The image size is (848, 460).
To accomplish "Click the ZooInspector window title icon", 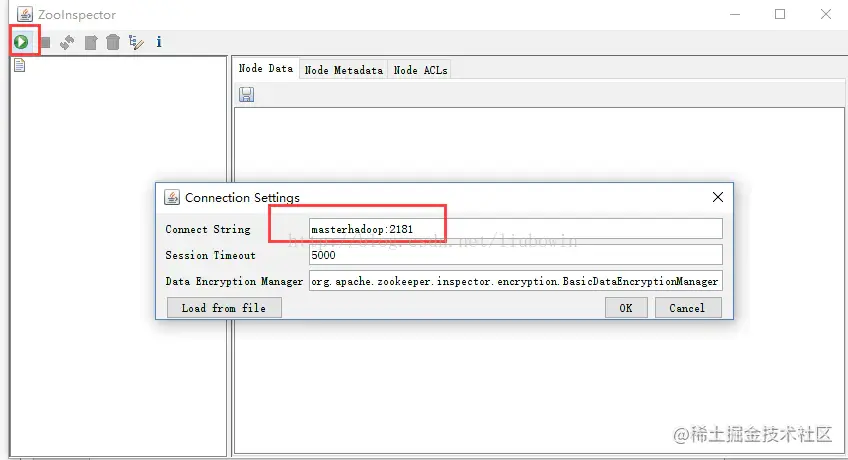I will tap(25, 14).
